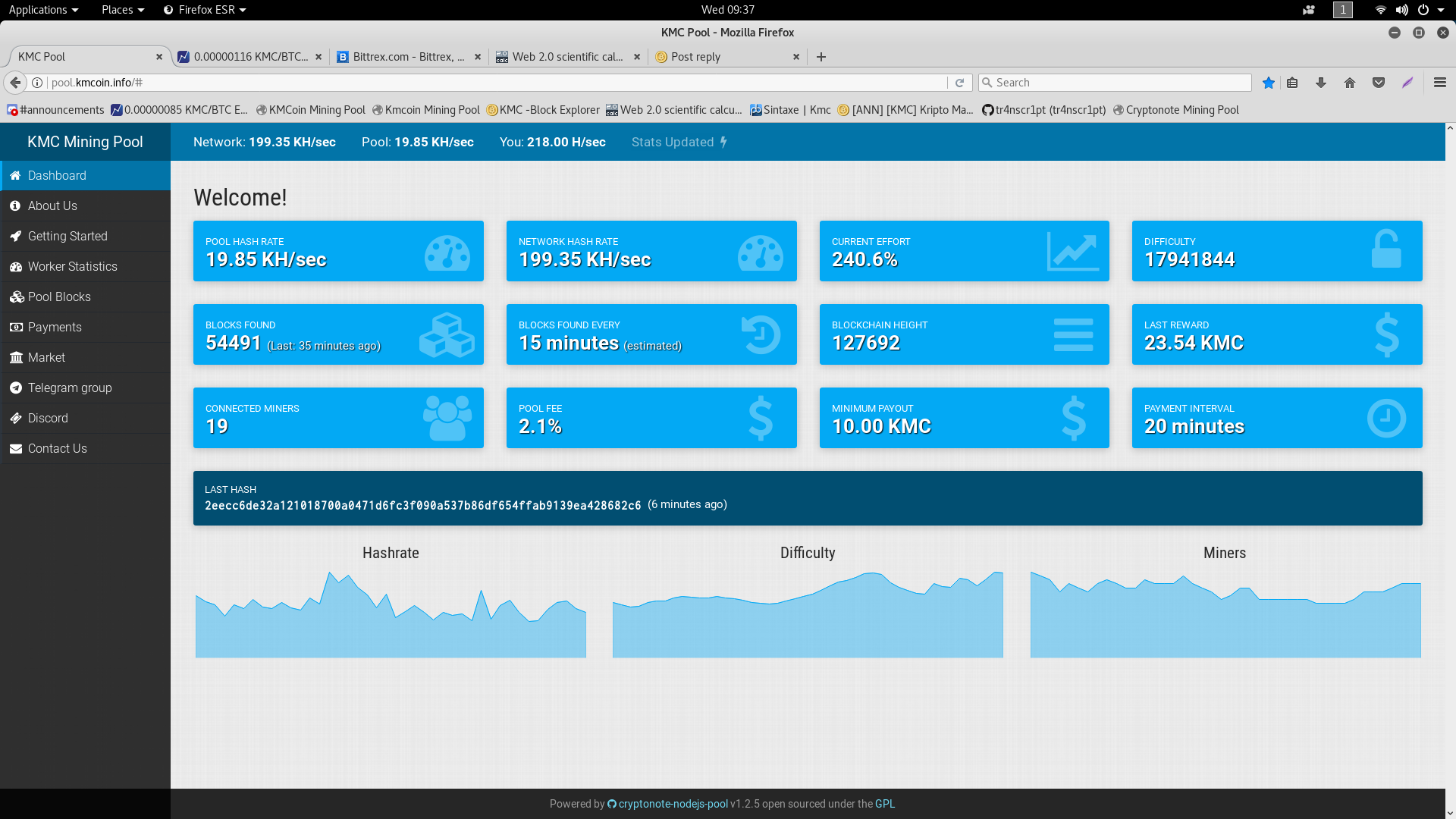Image resolution: width=1456 pixels, height=819 pixels.
Task: Click the Blocks Found cubes icon
Action: 447,334
